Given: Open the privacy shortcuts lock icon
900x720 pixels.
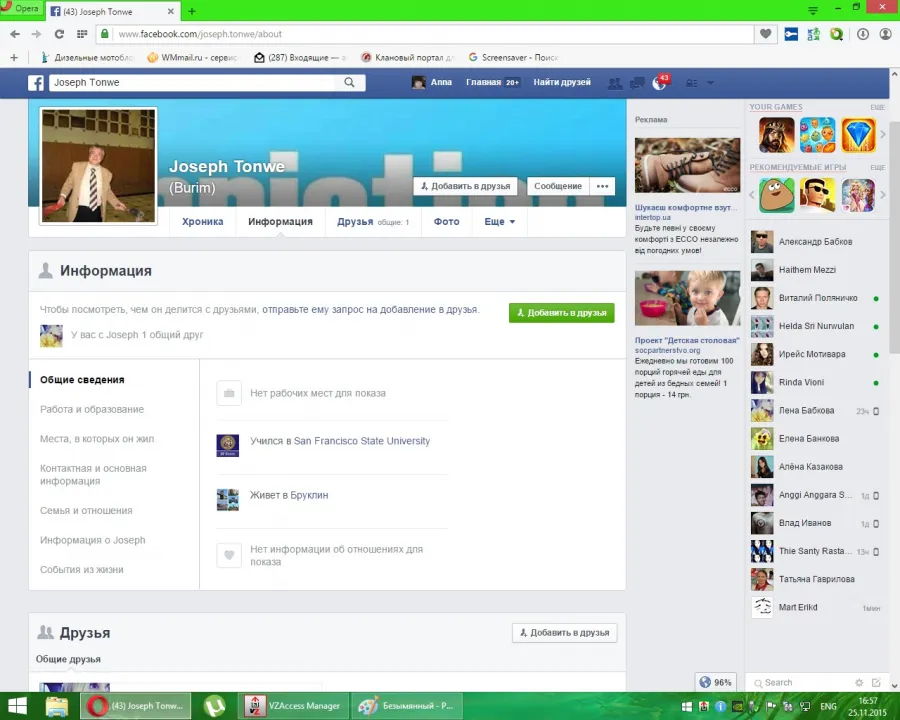Looking at the screenshot, I should 692,83.
